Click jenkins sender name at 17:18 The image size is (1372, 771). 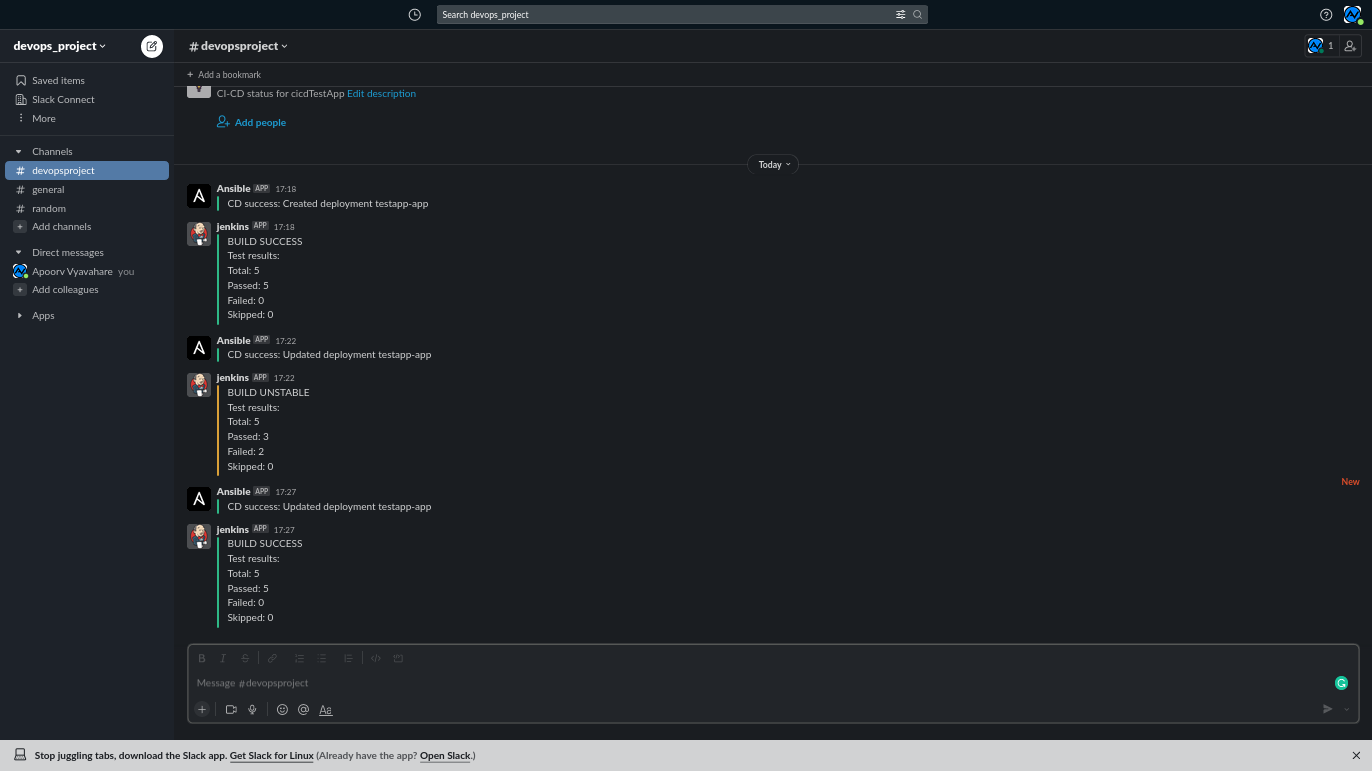tap(232, 227)
